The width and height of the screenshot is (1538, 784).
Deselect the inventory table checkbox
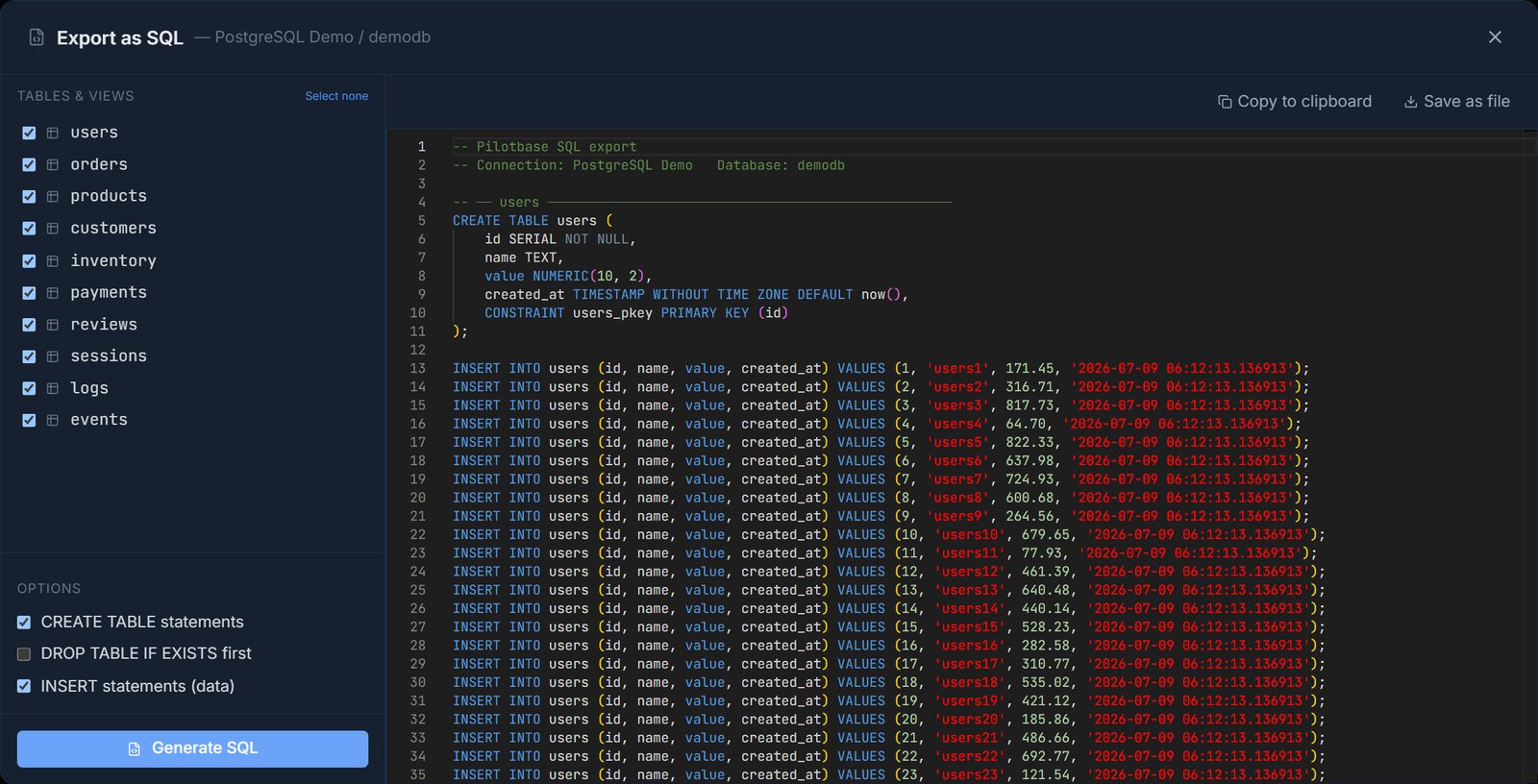click(x=29, y=261)
